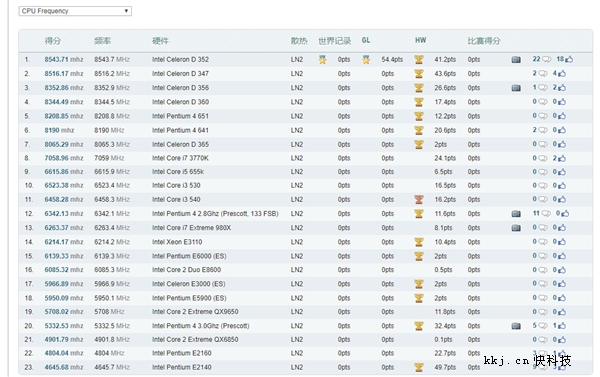Open the CPU Frequency dropdown
The image size is (600, 377).
75,11
